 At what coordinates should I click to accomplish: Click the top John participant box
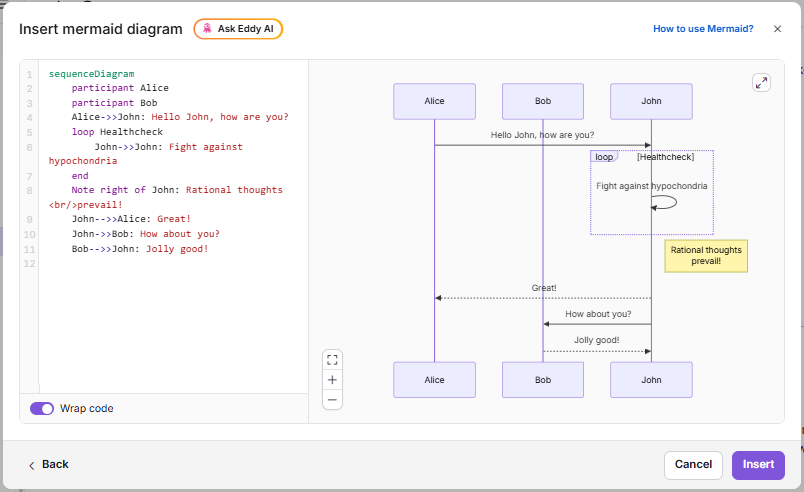[x=651, y=101]
